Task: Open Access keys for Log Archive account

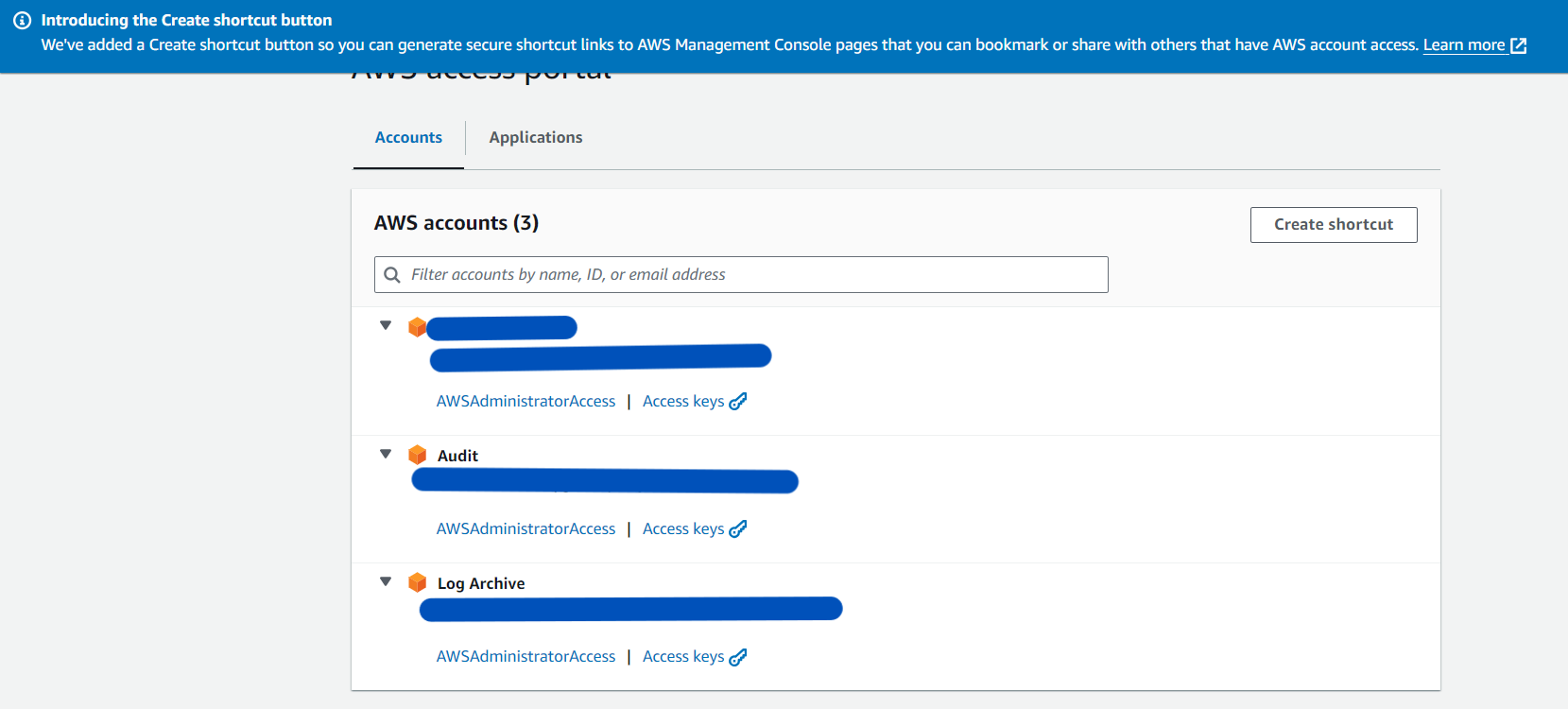Action: (x=683, y=657)
